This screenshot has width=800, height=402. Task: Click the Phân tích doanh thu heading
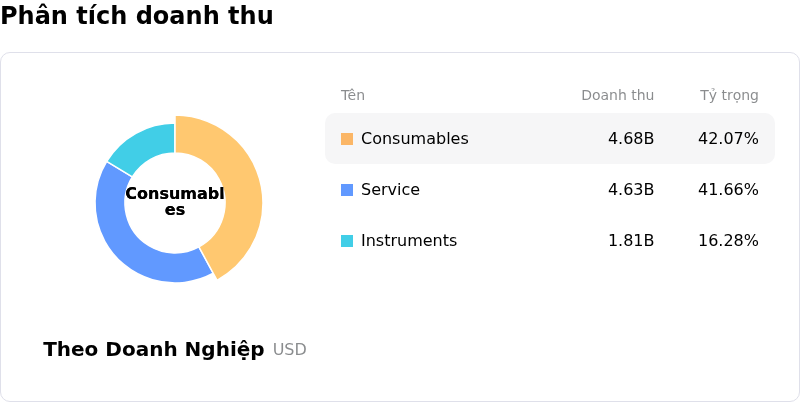coord(137,16)
